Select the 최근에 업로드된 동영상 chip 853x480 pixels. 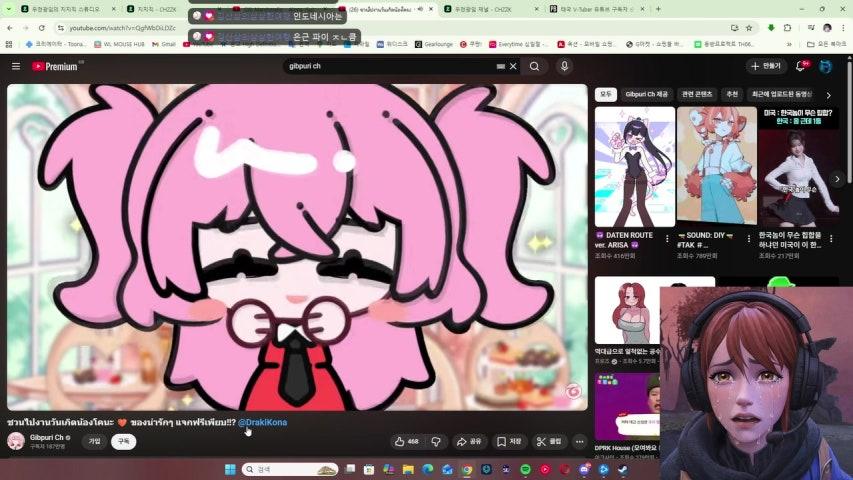click(x=782, y=94)
